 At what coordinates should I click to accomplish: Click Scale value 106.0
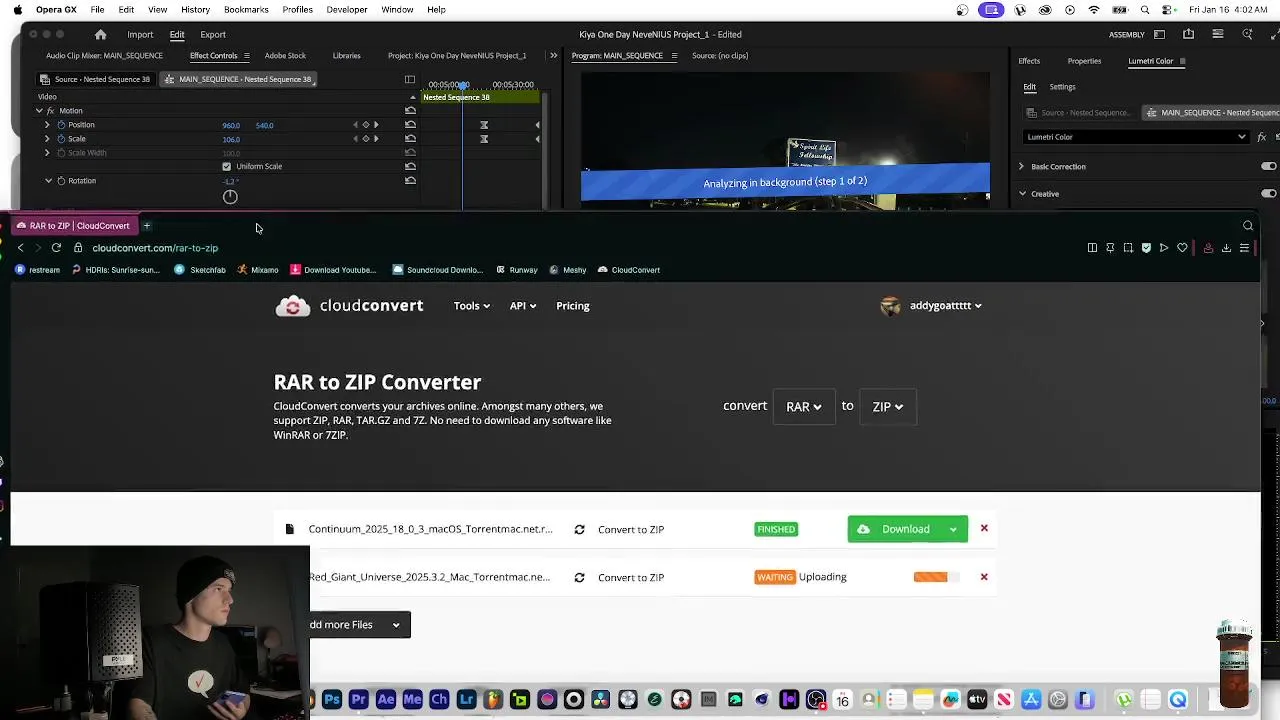click(x=231, y=140)
